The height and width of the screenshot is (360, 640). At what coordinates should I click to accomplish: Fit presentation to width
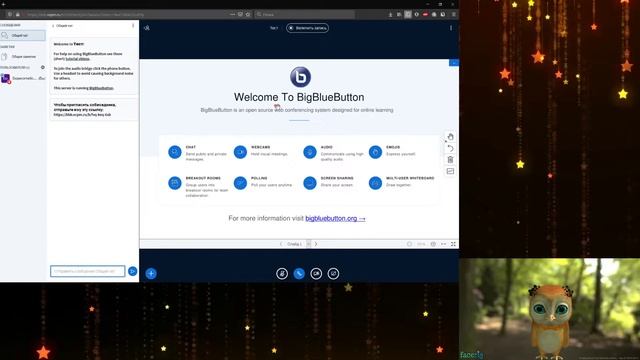click(x=444, y=244)
